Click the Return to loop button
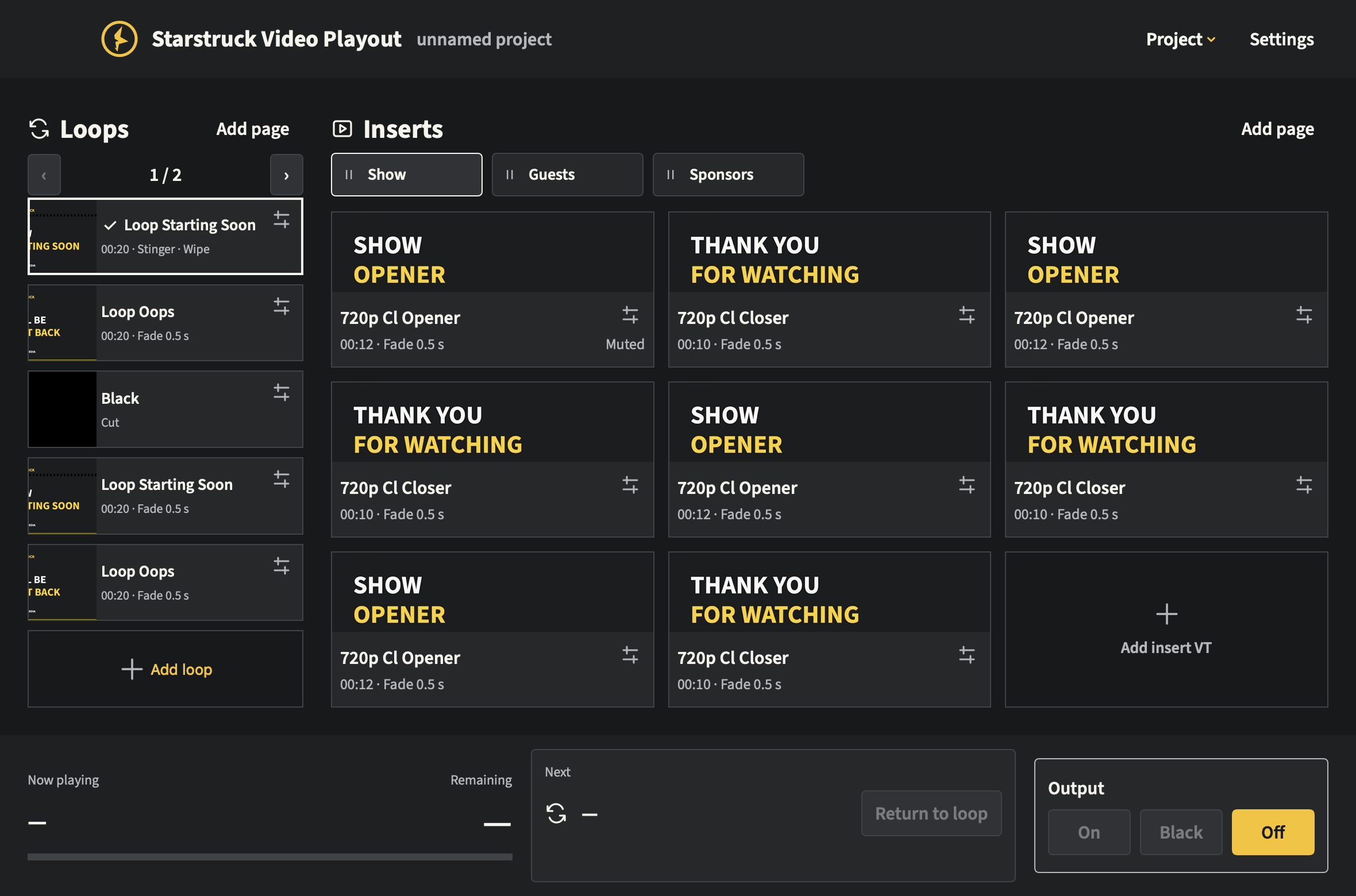Screen dimensions: 1356x896 tap(931, 813)
